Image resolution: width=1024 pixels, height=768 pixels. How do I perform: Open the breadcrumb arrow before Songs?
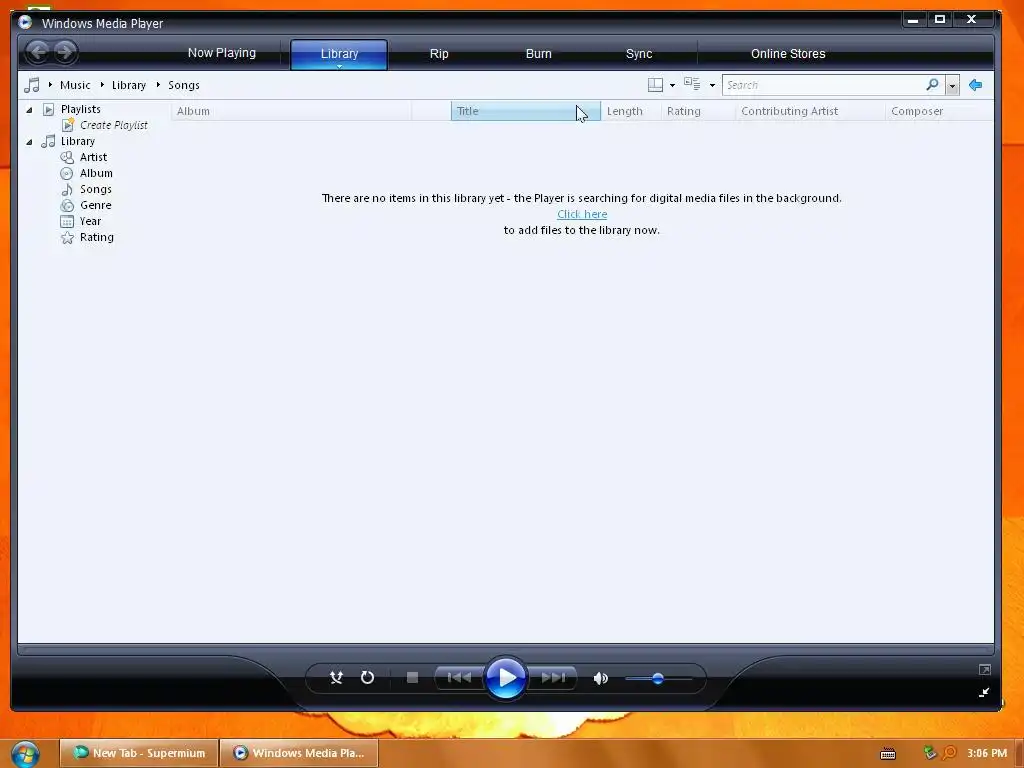click(x=158, y=85)
